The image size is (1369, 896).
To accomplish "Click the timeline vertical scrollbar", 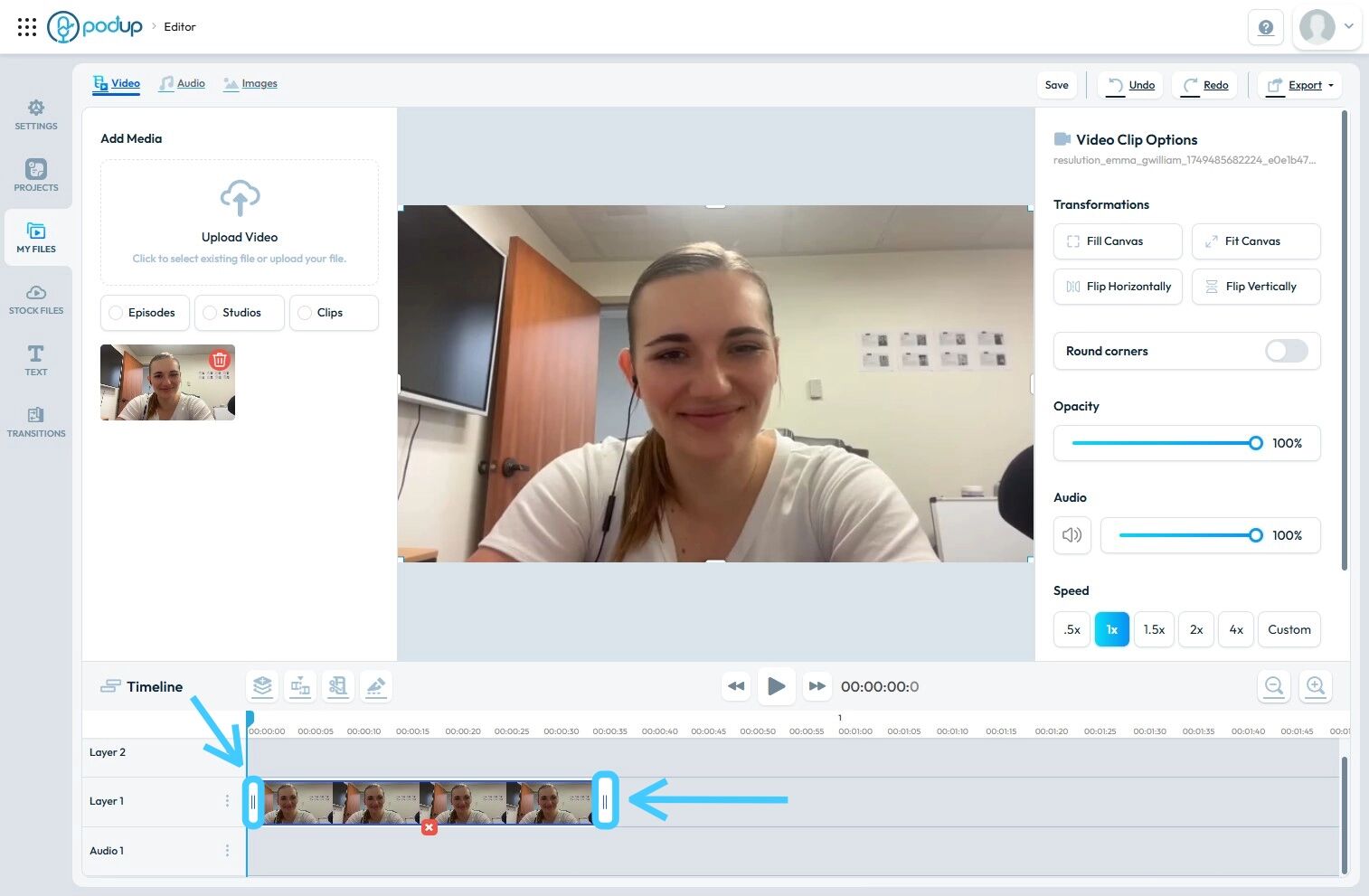I will tap(1344, 816).
